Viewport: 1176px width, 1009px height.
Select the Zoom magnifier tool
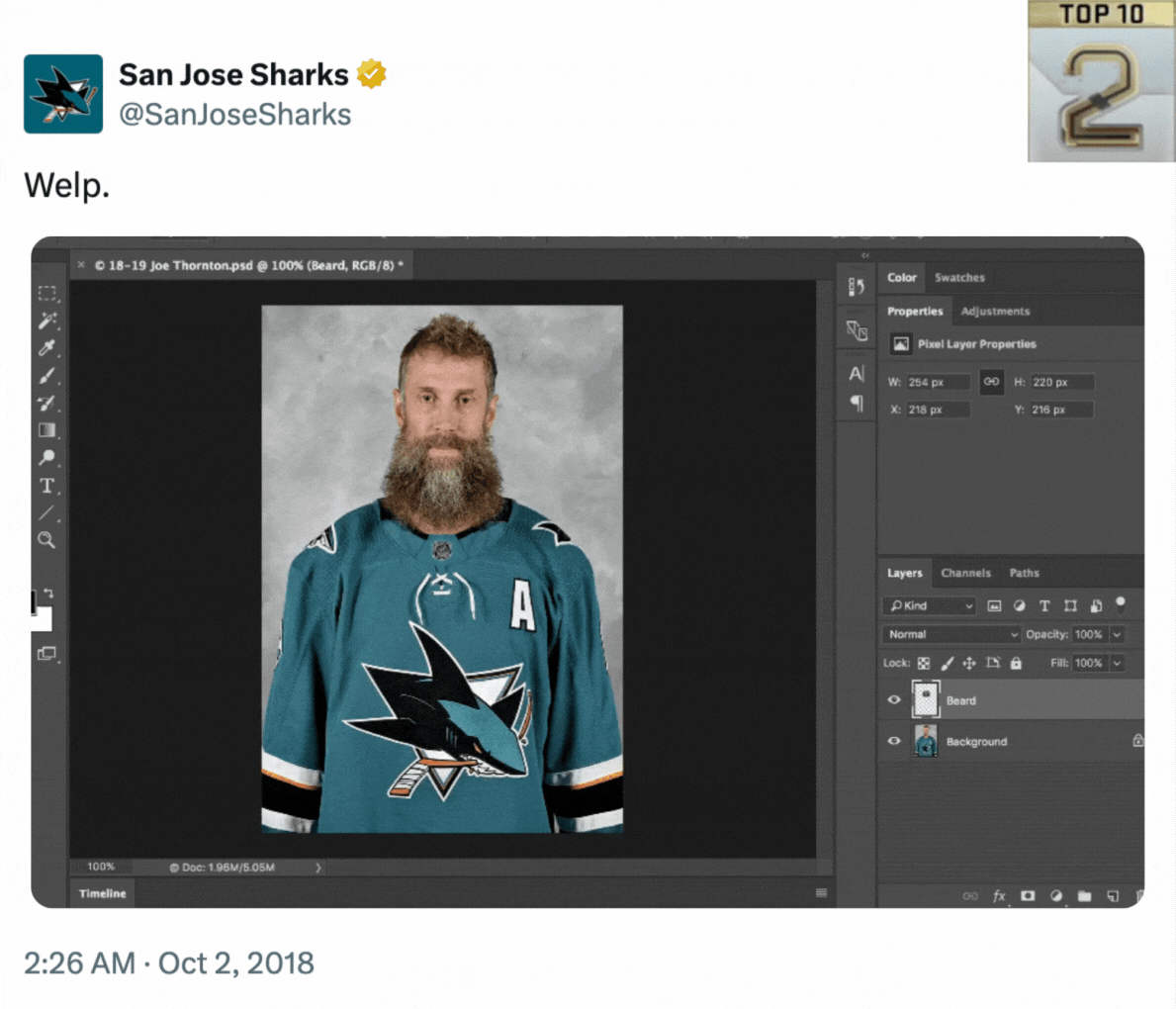46,540
